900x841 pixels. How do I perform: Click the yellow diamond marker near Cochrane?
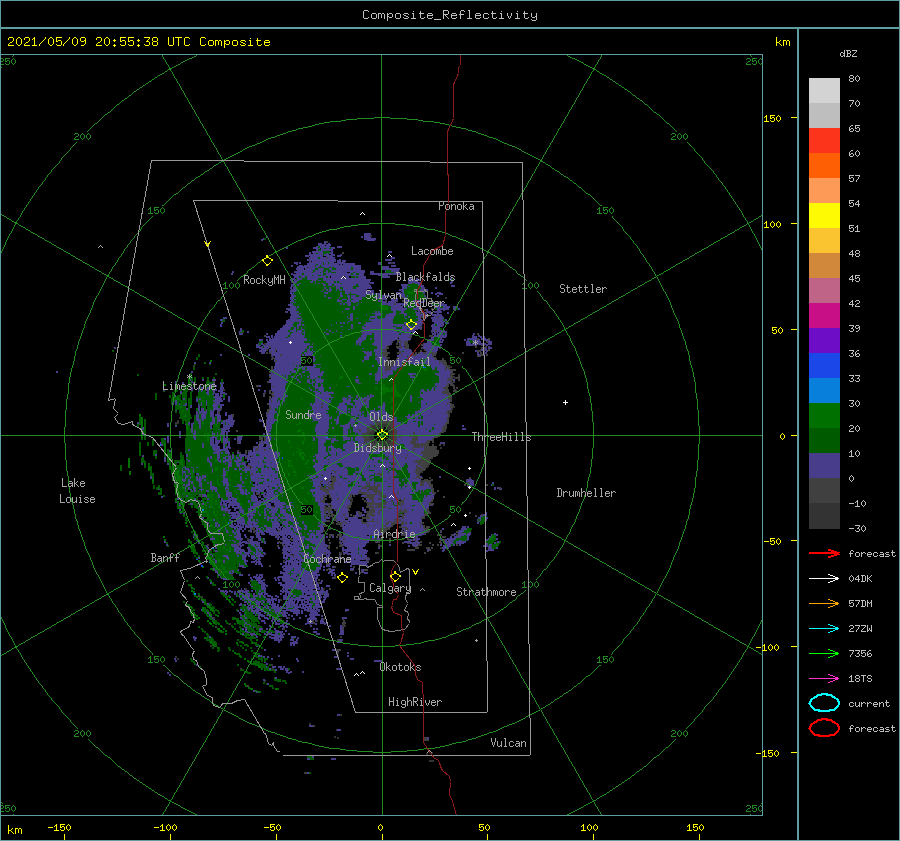point(342,578)
